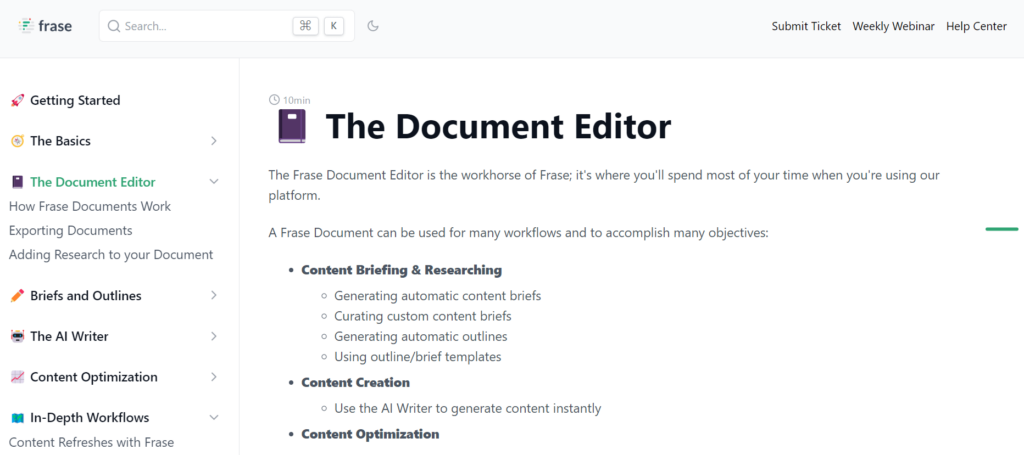The height and width of the screenshot is (455, 1024).
Task: Open Exporting Documents page
Action: [x=71, y=230]
